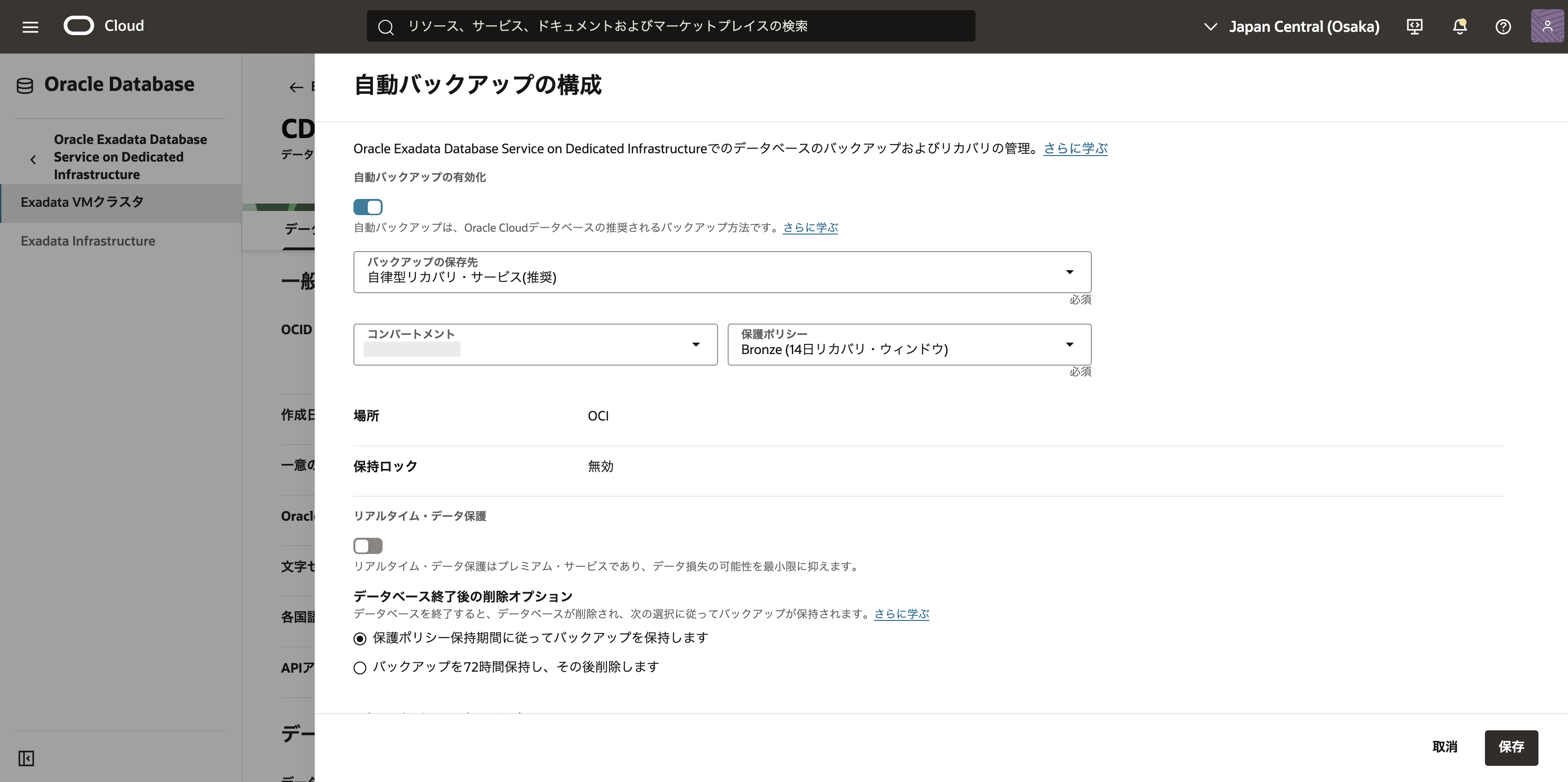The width and height of the screenshot is (1568, 782).
Task: Open the hamburger navigation menu
Action: click(30, 27)
